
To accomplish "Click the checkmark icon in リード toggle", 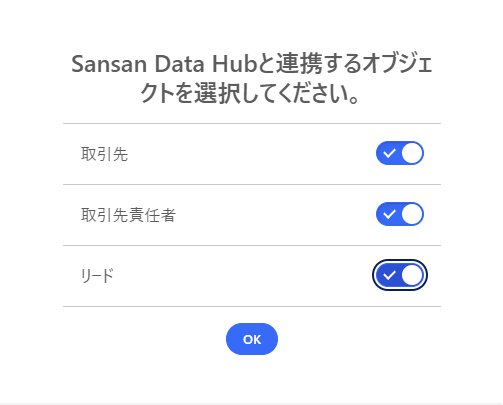I will pos(389,275).
